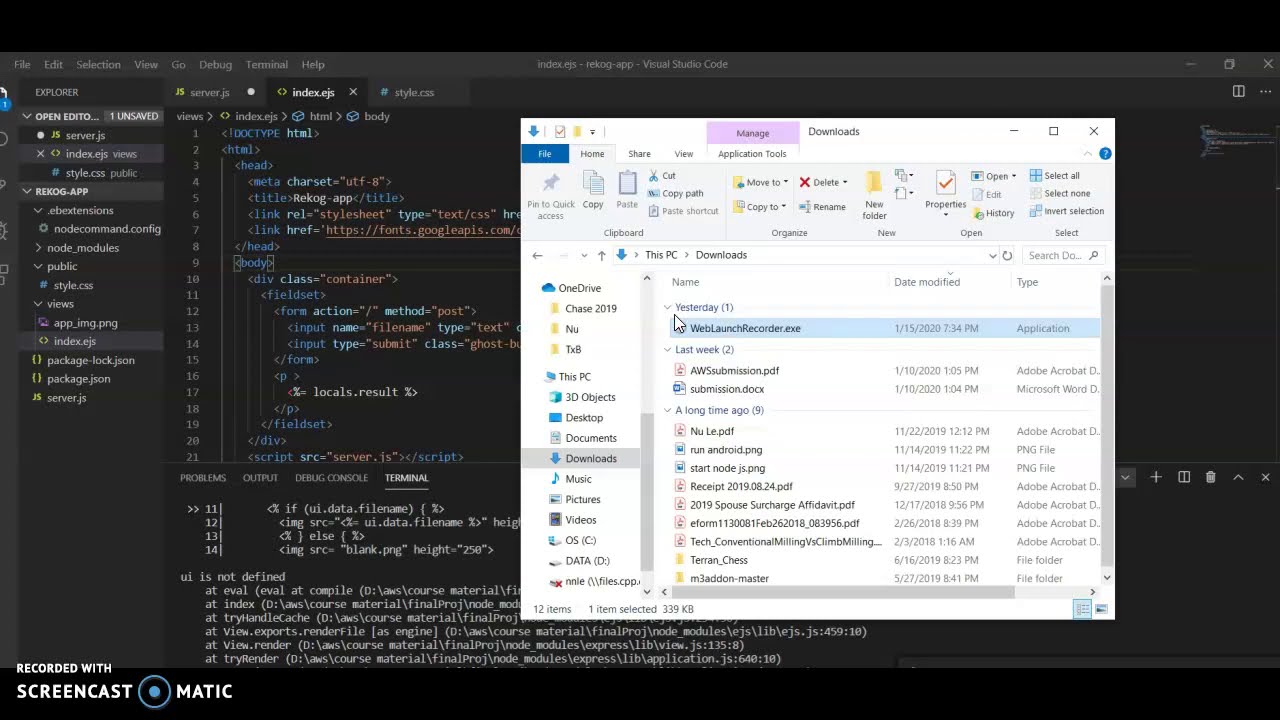The image size is (1280, 720).
Task: Click the Copy icon in Clipboard group
Action: [x=593, y=184]
